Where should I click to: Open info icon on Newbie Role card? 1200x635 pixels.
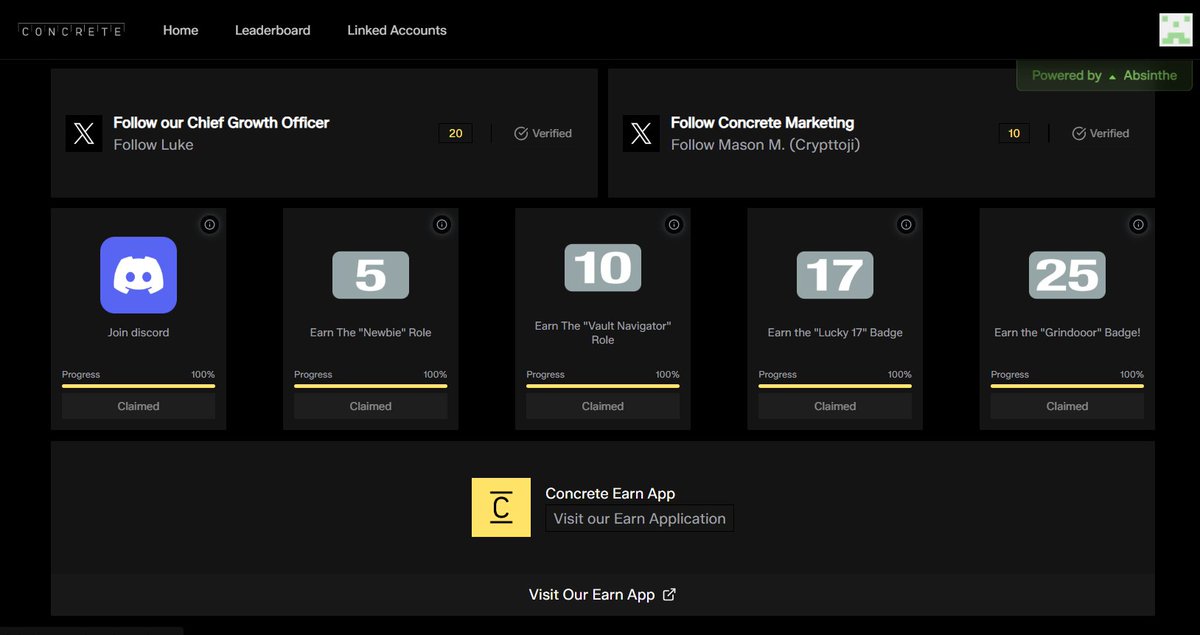[x=441, y=225]
